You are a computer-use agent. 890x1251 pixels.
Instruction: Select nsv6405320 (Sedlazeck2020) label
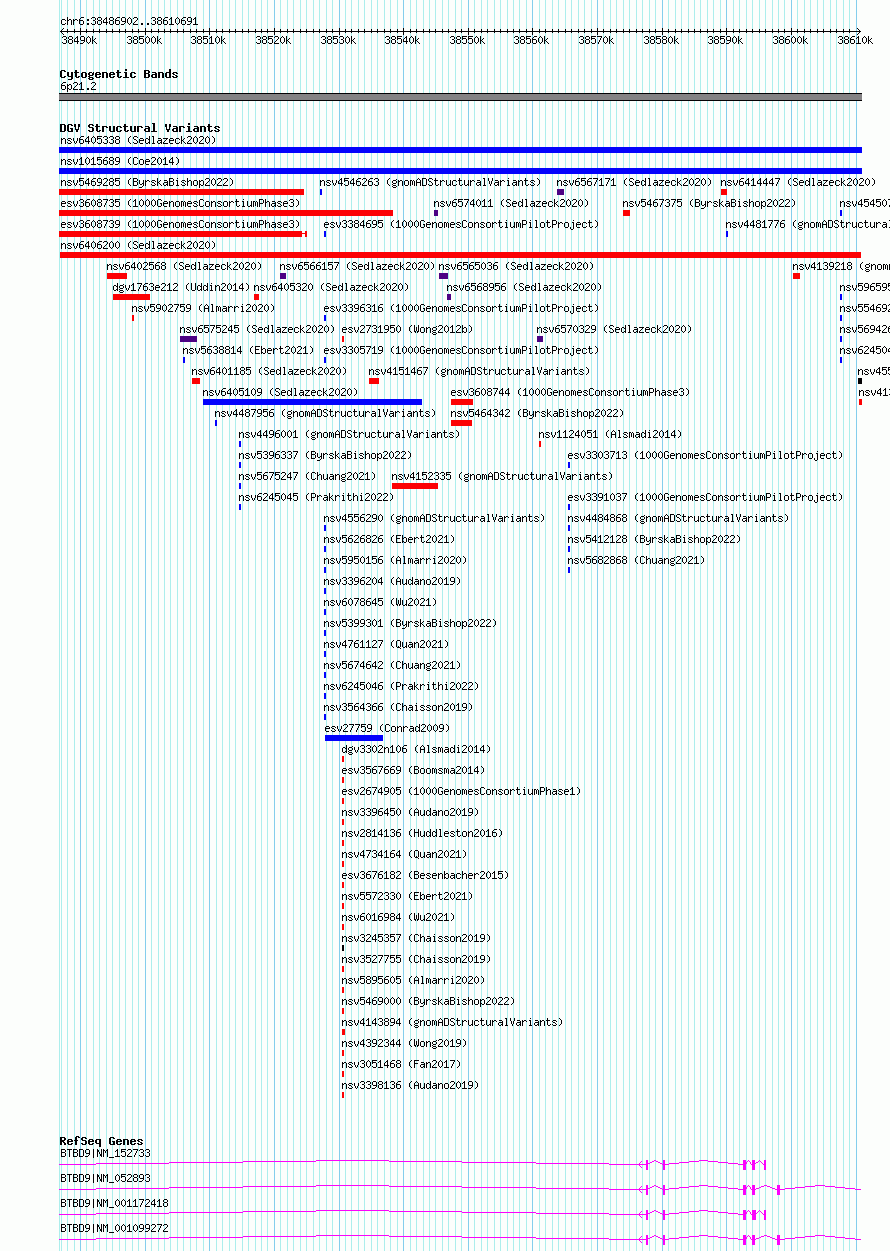click(x=331, y=288)
